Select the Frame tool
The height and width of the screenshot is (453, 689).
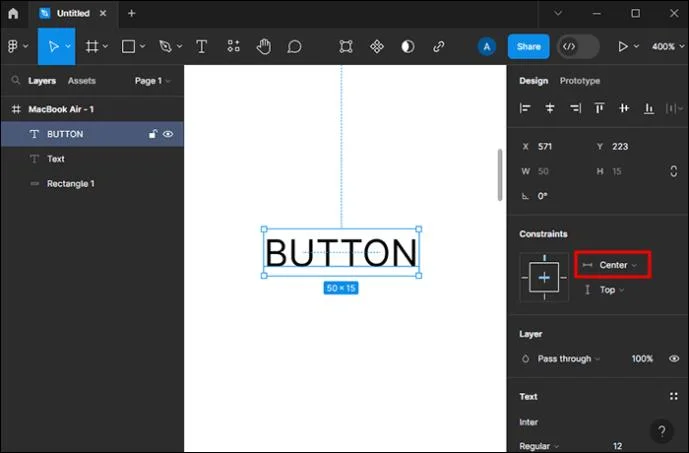92,46
